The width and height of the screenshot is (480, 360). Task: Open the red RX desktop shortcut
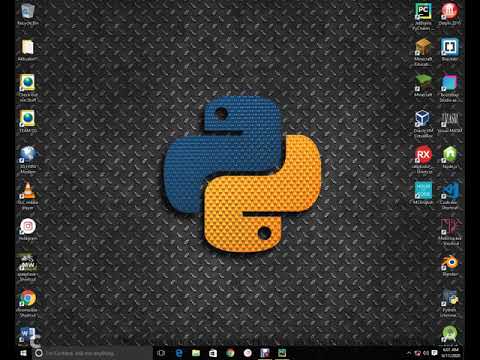[423, 159]
